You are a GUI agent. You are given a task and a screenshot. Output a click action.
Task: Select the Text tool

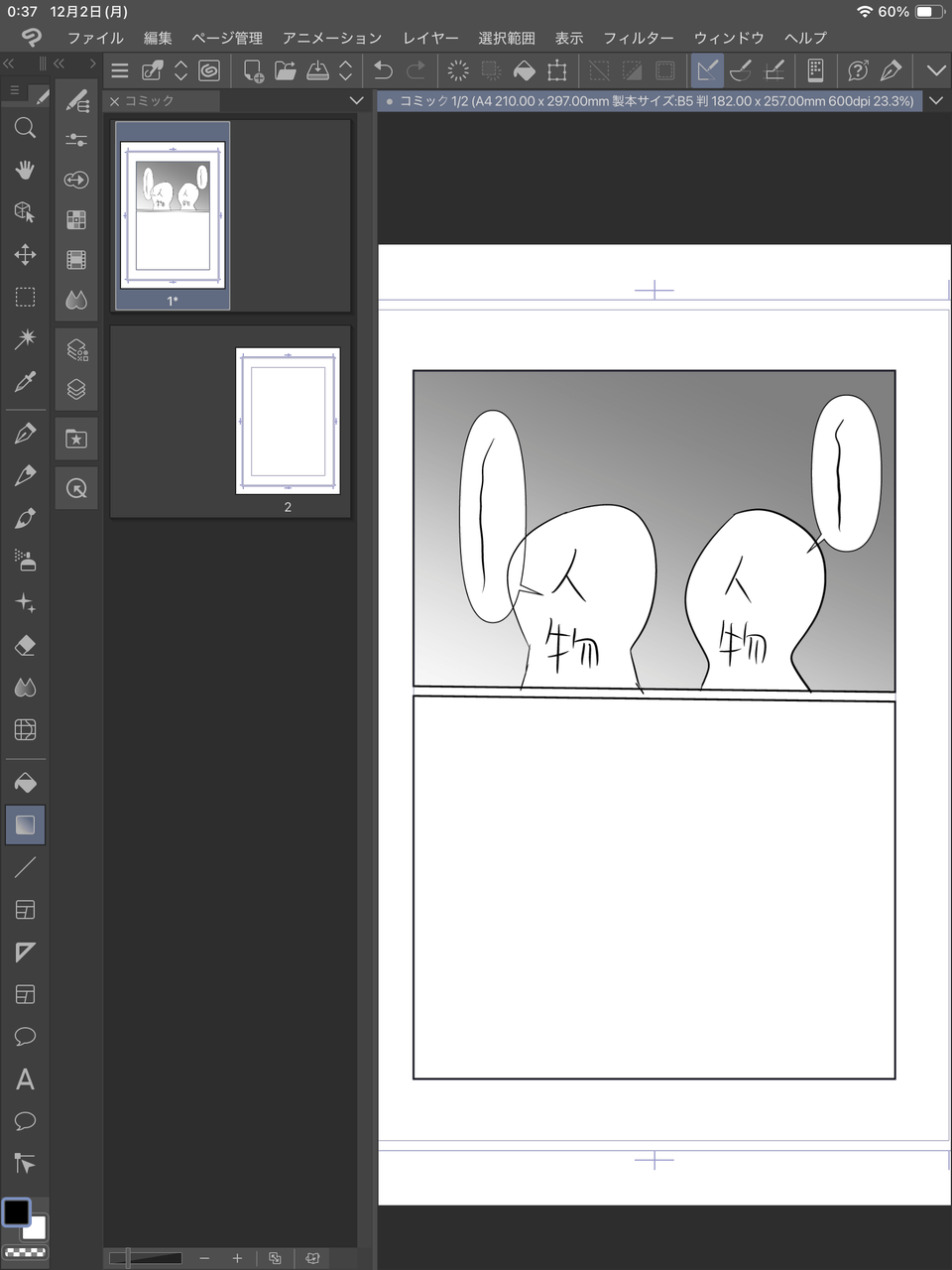tap(25, 1079)
